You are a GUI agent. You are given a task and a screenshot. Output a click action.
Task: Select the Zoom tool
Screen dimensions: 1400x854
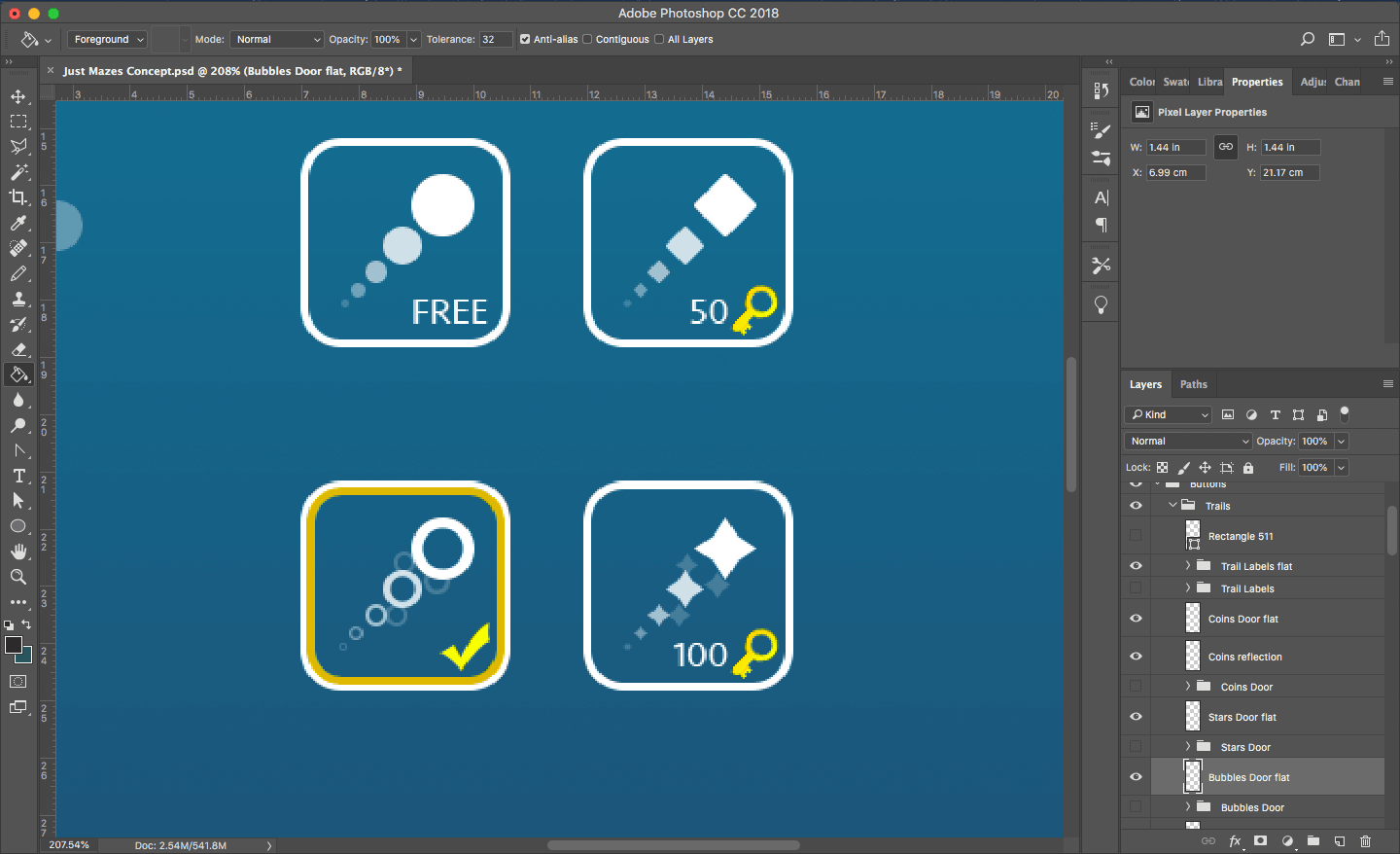point(18,577)
